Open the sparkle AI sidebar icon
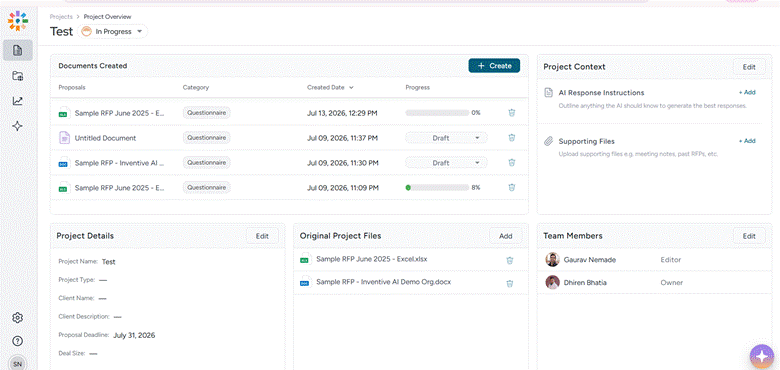 click(18, 126)
